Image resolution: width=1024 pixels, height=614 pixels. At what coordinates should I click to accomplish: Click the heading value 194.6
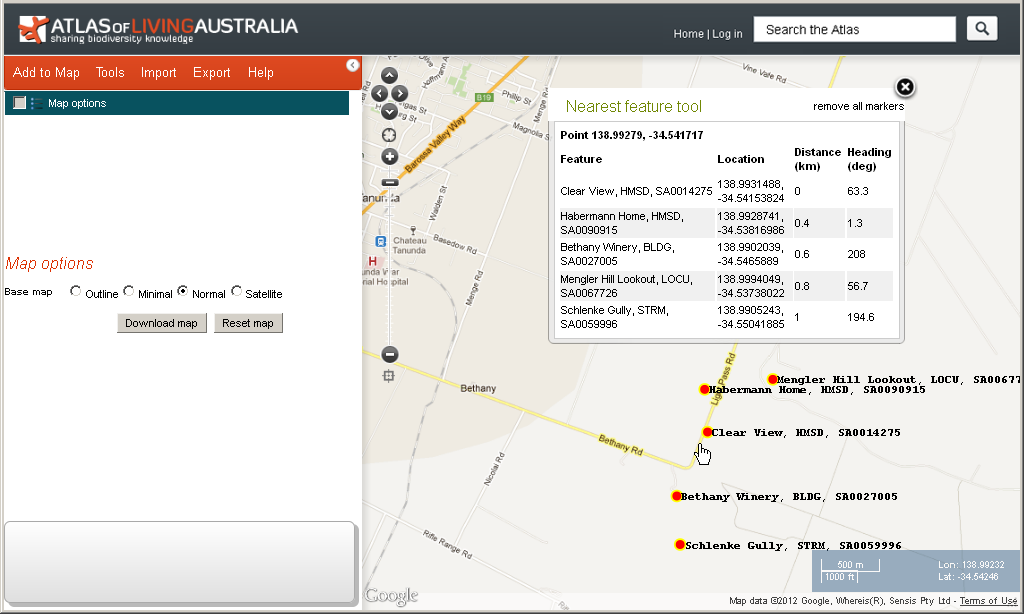click(861, 317)
